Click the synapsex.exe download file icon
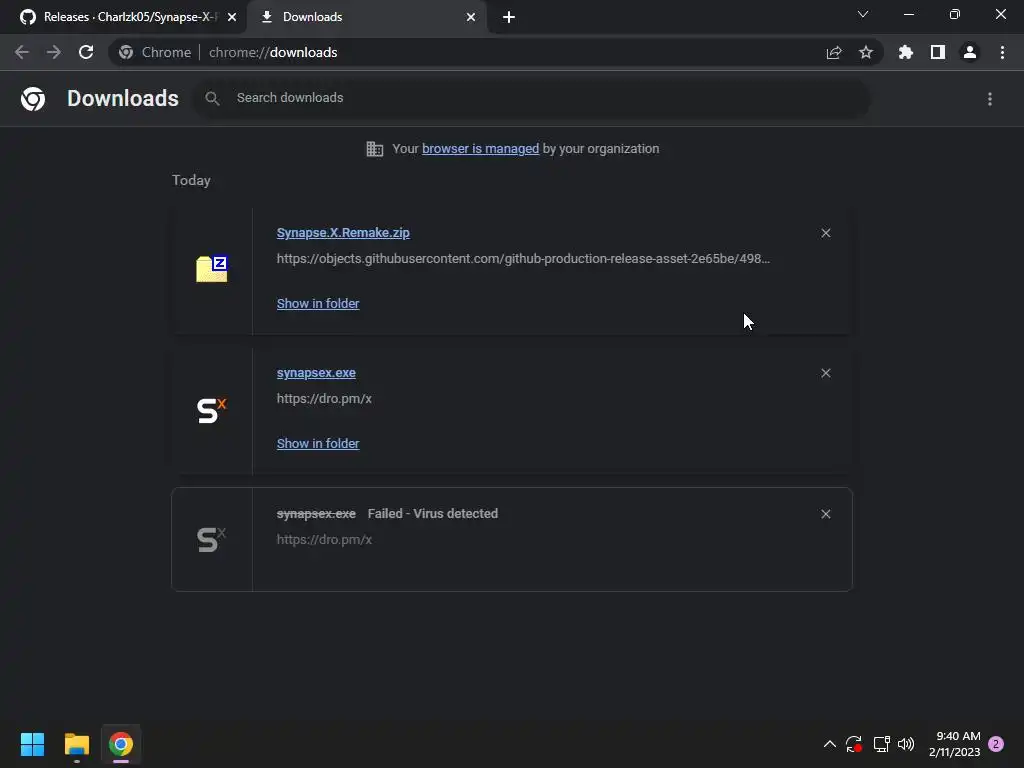This screenshot has width=1024, height=768. [x=212, y=410]
